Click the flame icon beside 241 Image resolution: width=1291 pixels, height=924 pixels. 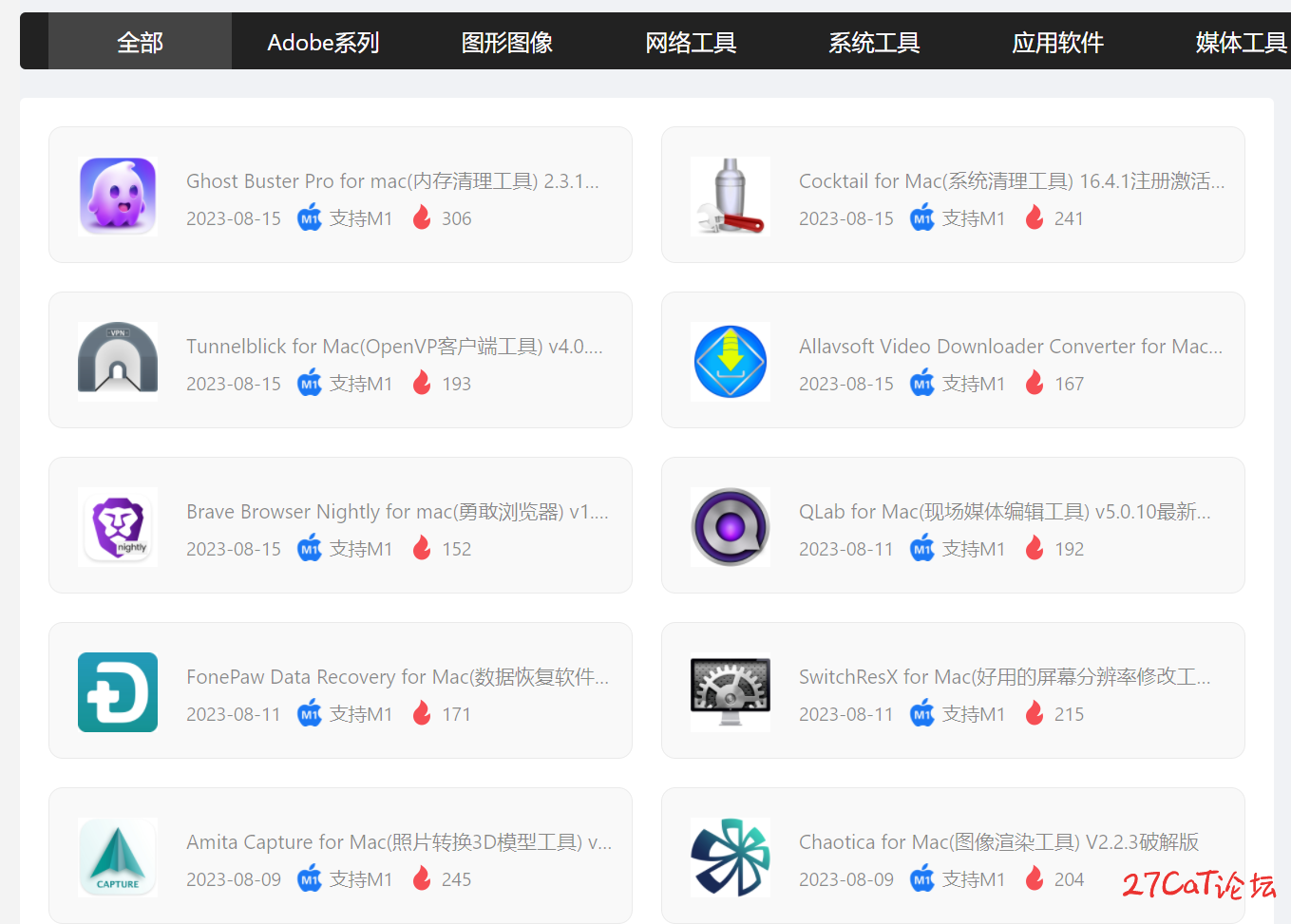(1035, 217)
